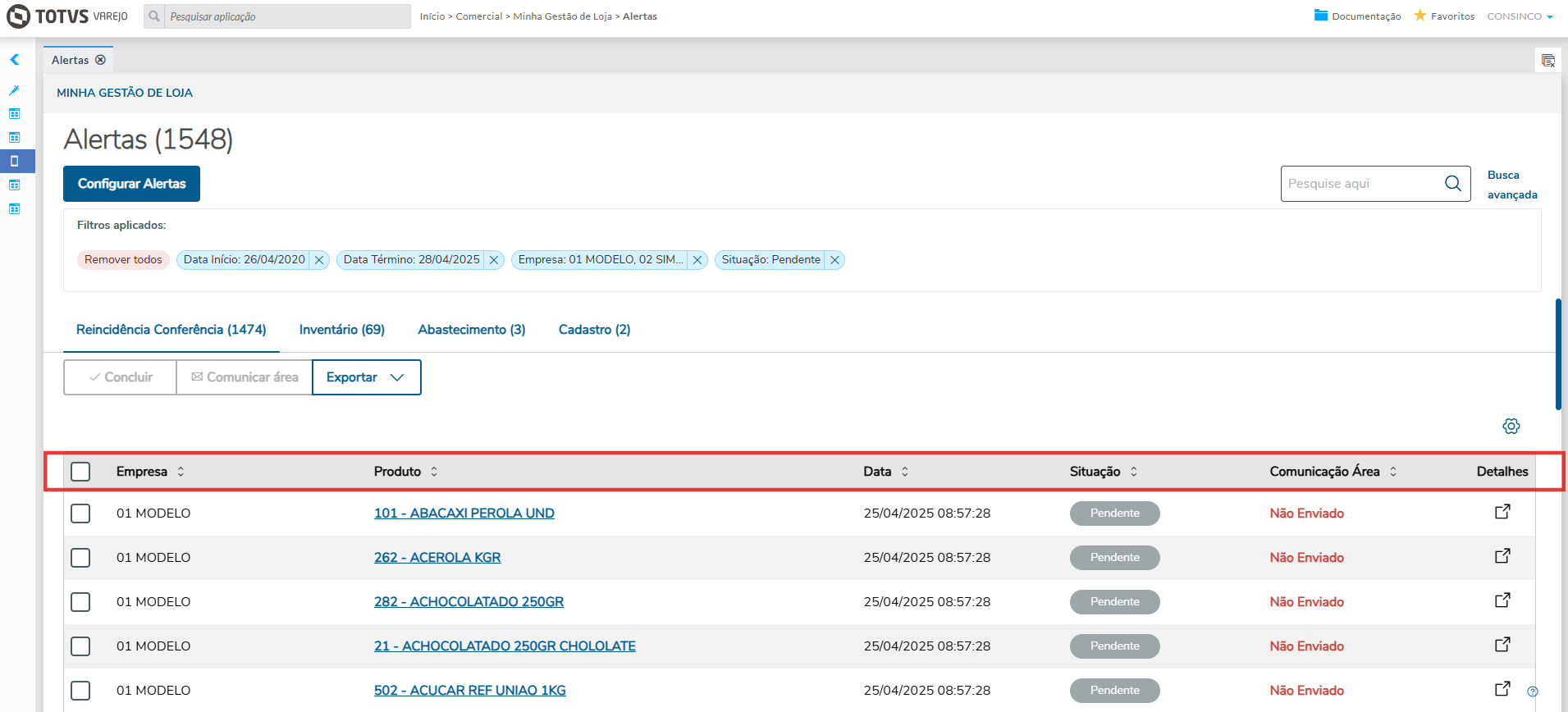Open details for 262 - ACEROLA KGR
The height and width of the screenshot is (712, 1568).
click(1502, 556)
